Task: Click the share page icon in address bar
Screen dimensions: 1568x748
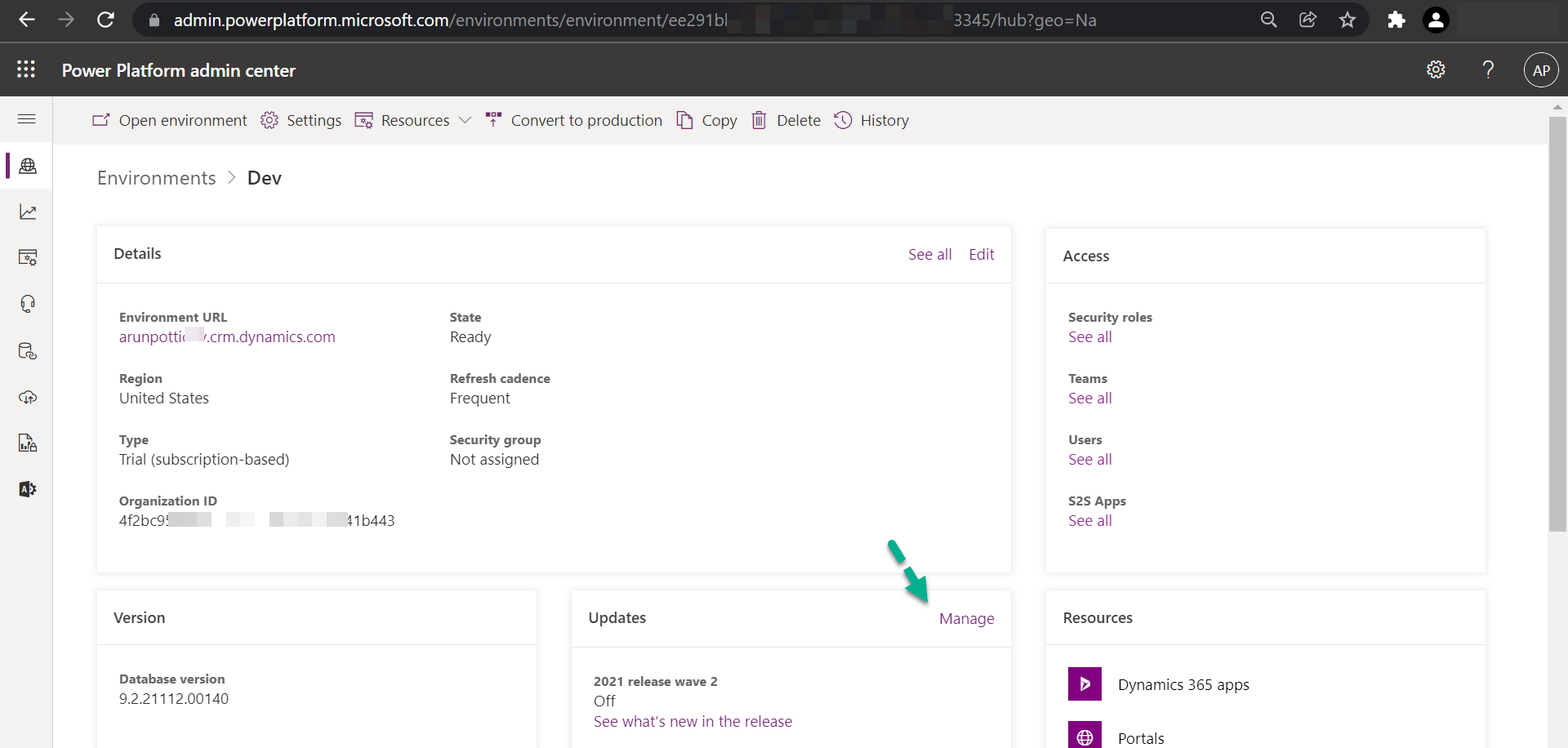Action: pyautogui.click(x=1307, y=20)
